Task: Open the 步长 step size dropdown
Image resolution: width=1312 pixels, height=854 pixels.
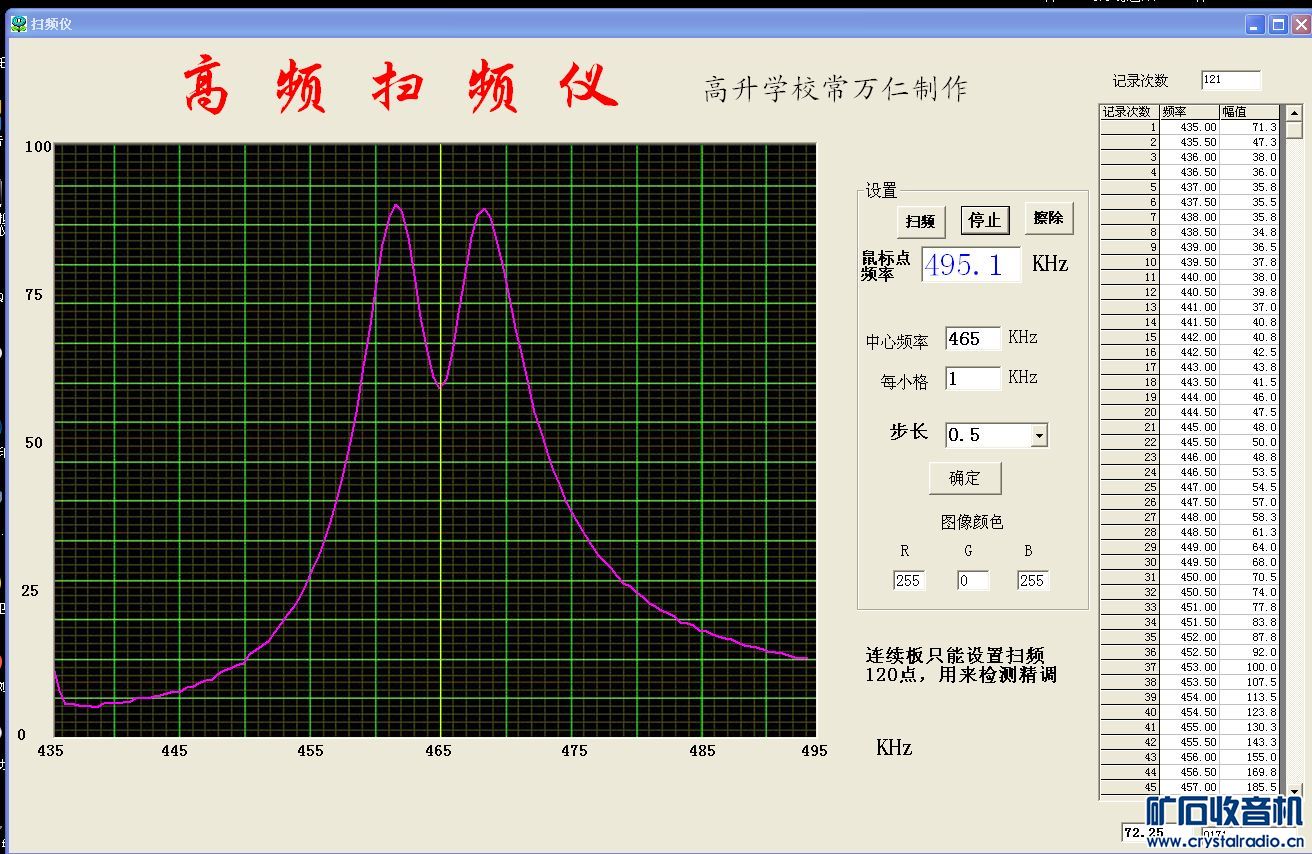Action: 1039,435
